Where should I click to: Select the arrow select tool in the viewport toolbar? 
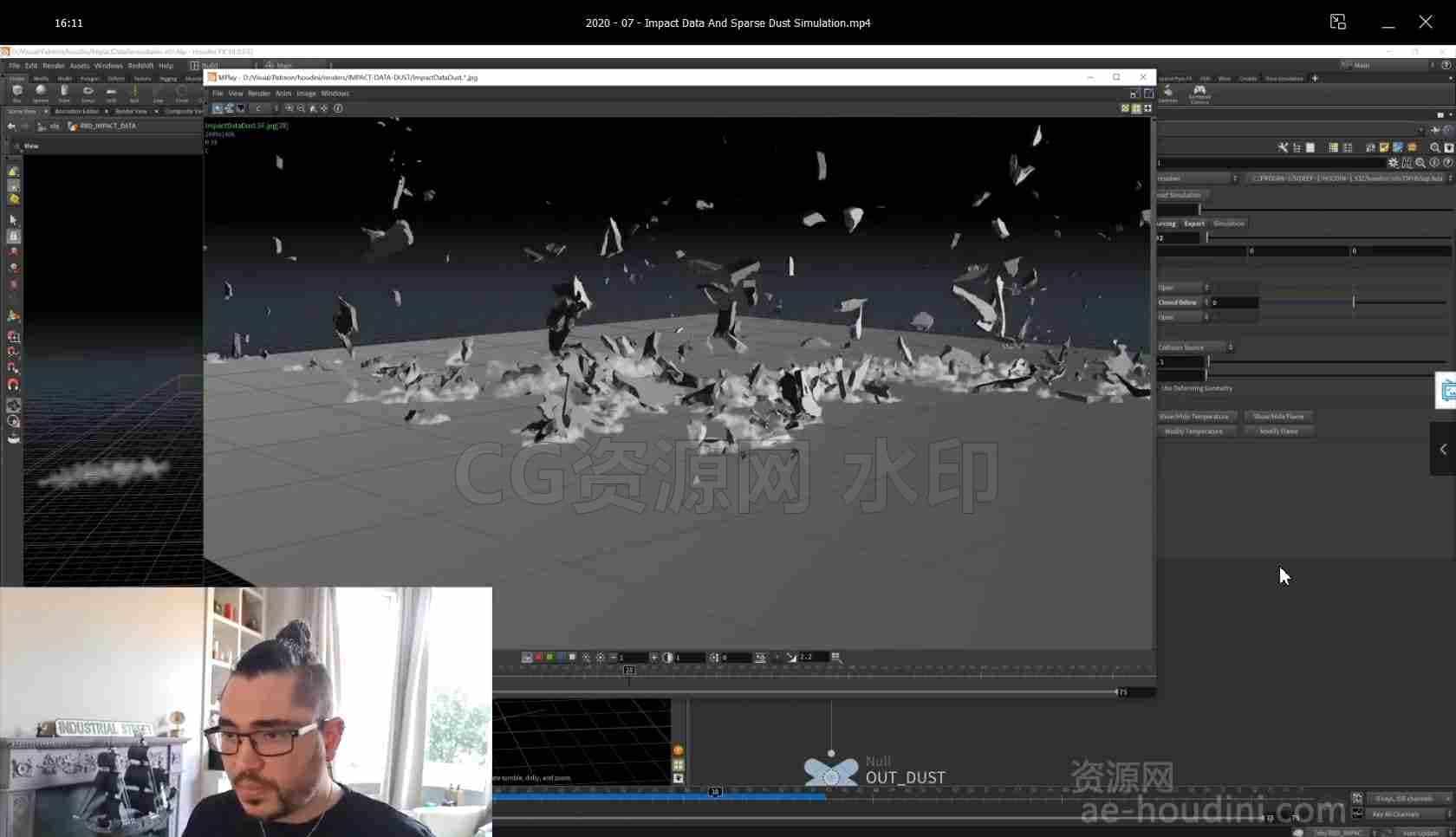[13, 220]
